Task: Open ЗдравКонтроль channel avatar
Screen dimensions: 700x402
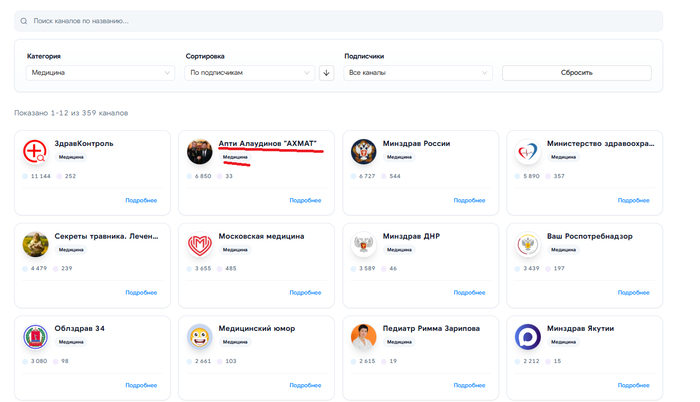Action: tap(35, 151)
